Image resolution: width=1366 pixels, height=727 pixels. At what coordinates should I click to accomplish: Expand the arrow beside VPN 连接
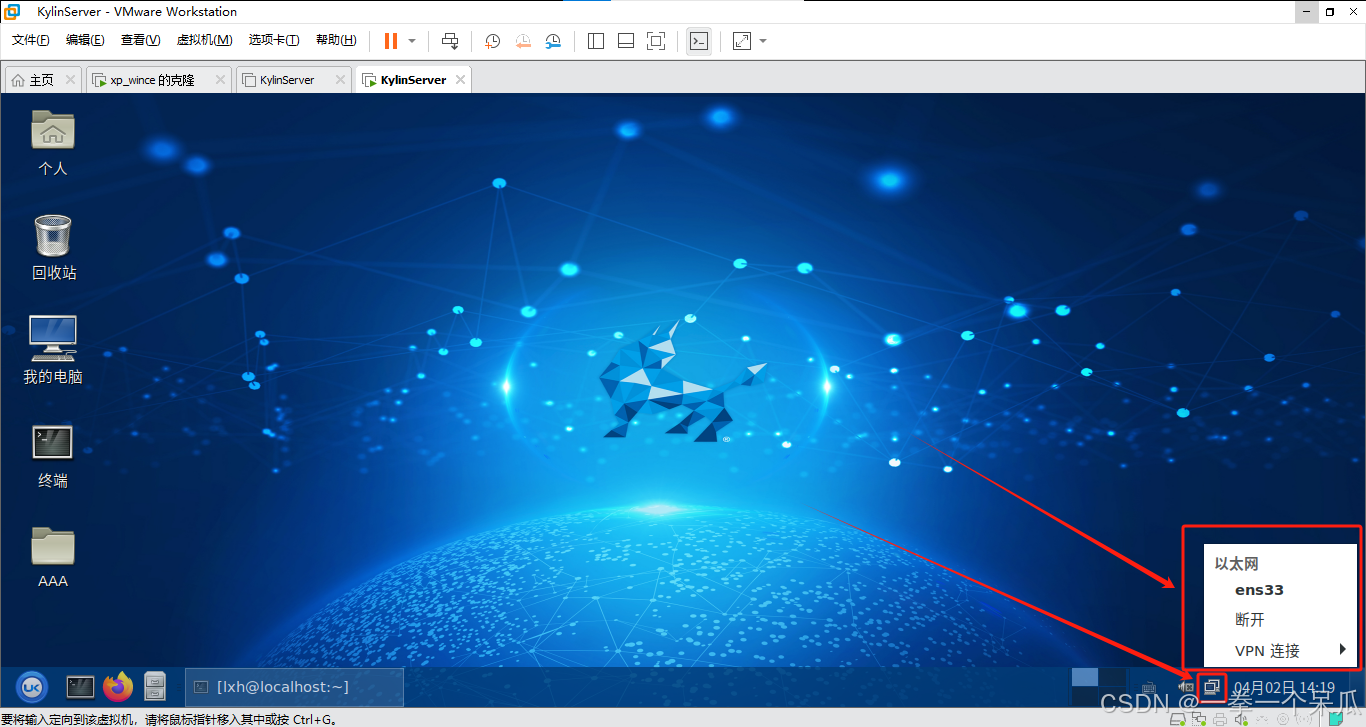click(1343, 650)
